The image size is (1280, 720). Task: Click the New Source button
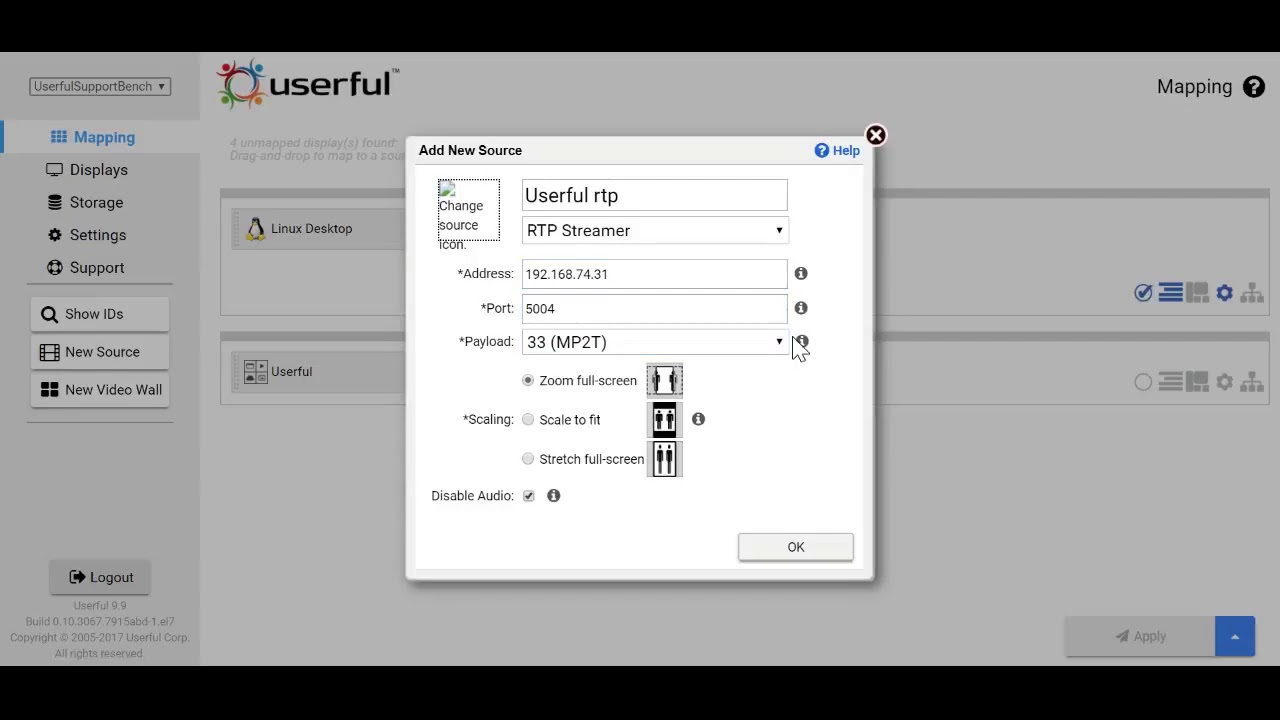point(100,352)
